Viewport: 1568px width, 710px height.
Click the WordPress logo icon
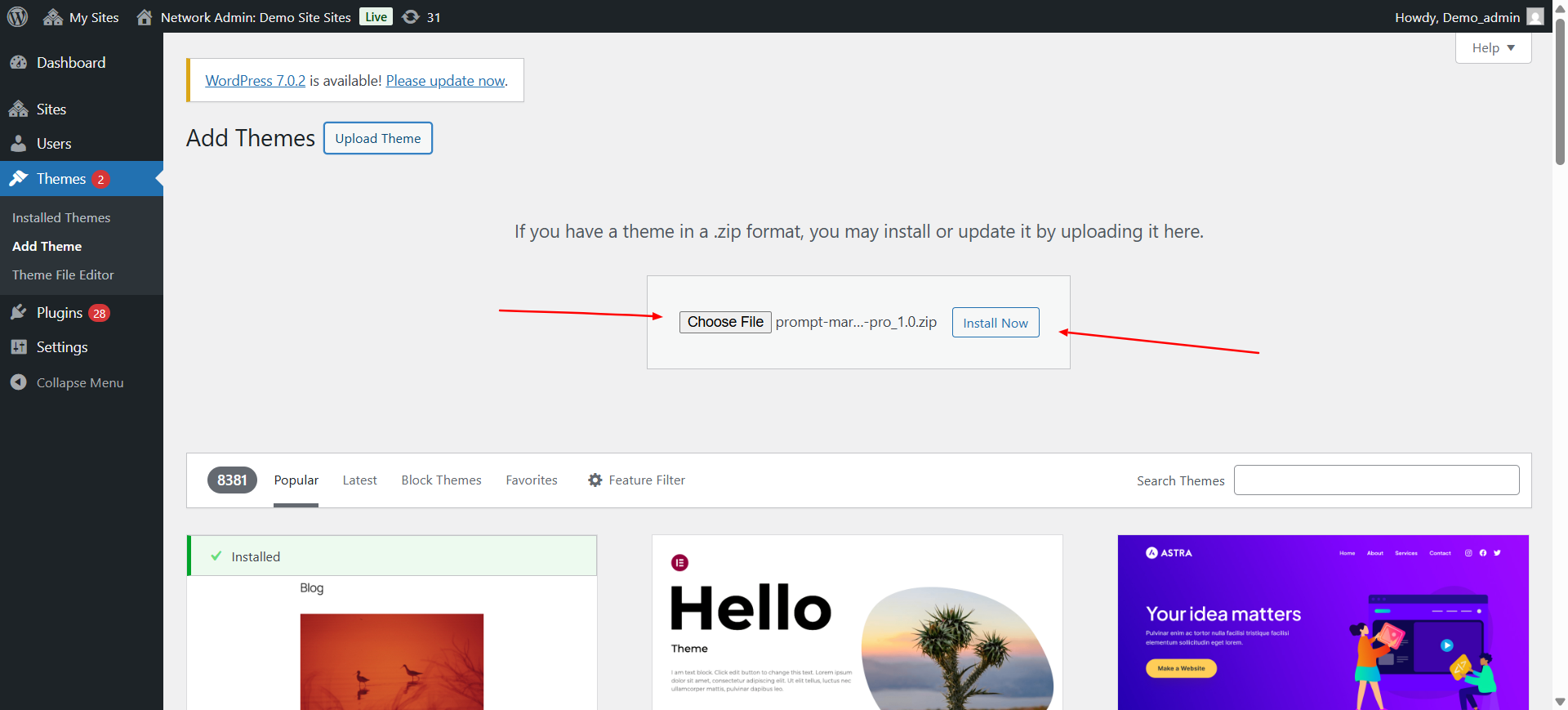point(17,16)
